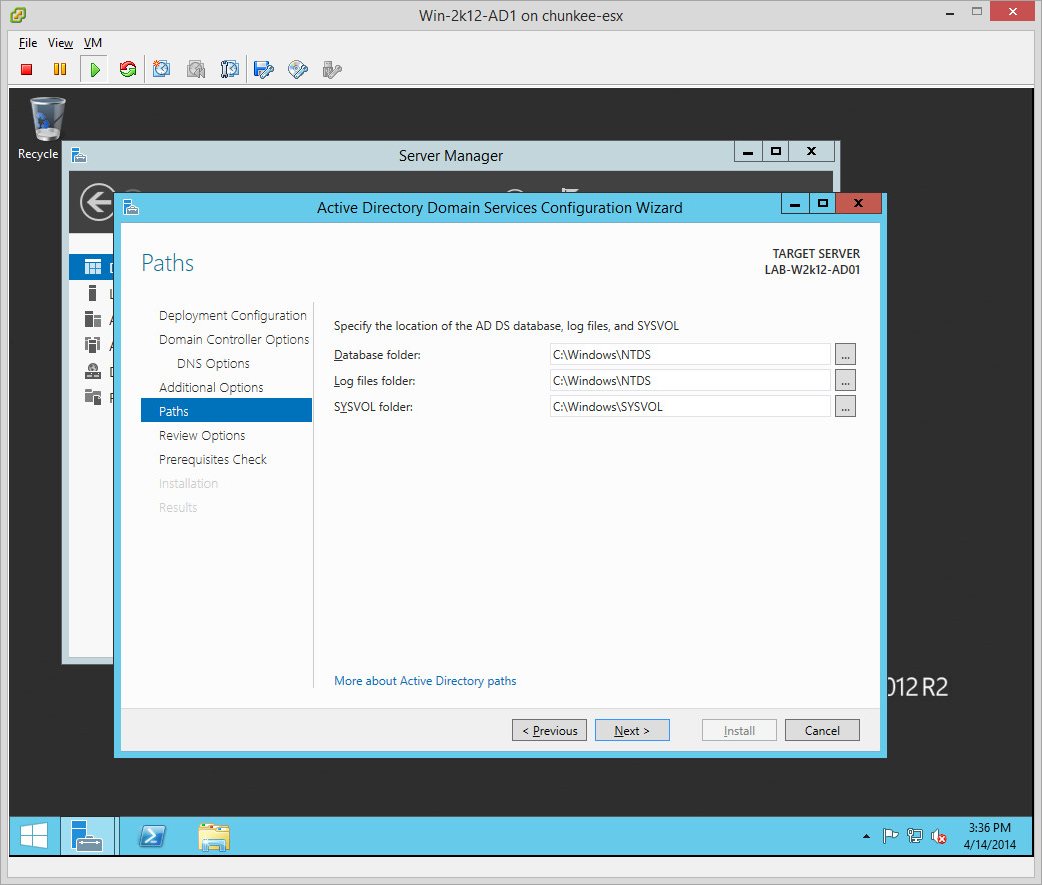1042x885 pixels.
Task: Connect floppy device toolbar icon
Action: coord(264,69)
